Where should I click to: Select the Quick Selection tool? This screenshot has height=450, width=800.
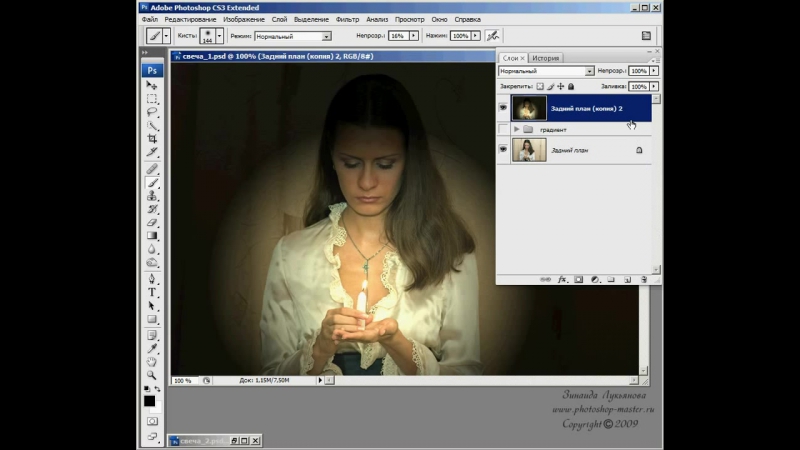pyautogui.click(x=152, y=125)
